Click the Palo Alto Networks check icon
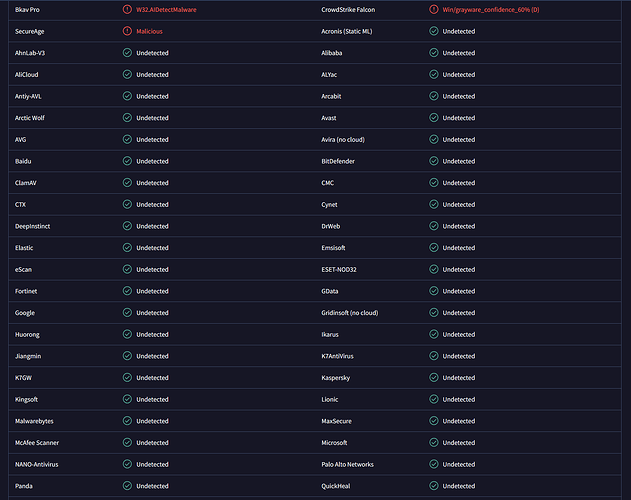 [x=432, y=464]
